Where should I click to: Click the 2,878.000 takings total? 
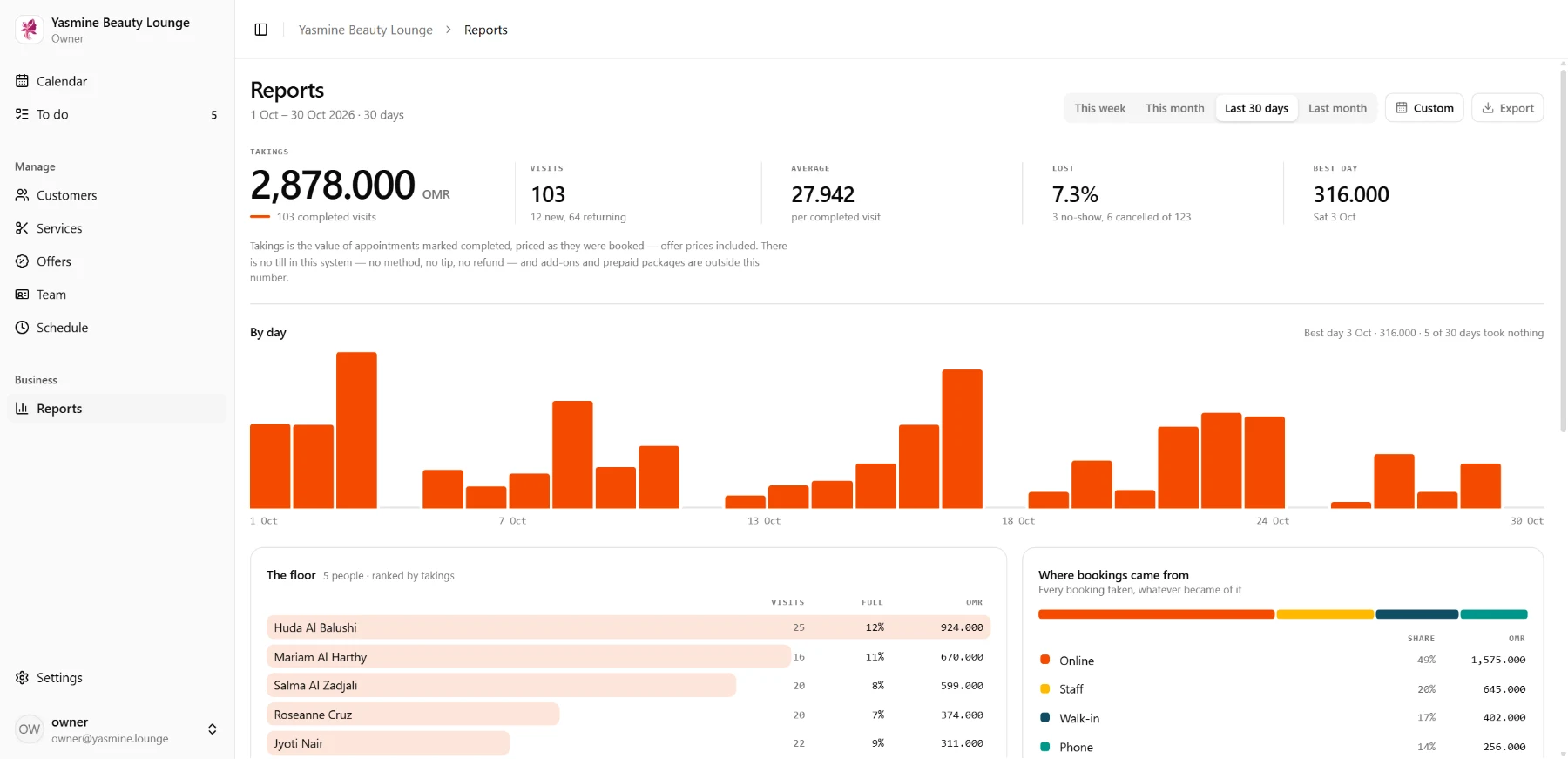[x=333, y=185]
